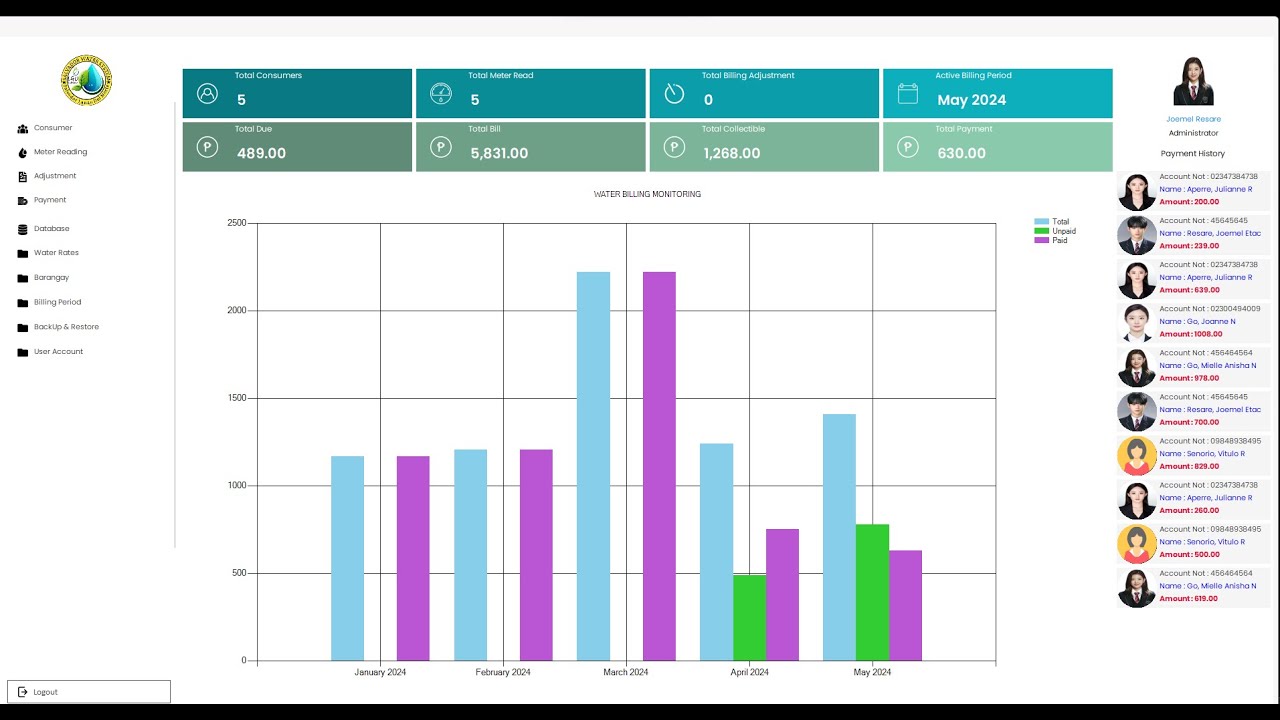Click the Consumer people icon in sidebar

[x=23, y=129]
